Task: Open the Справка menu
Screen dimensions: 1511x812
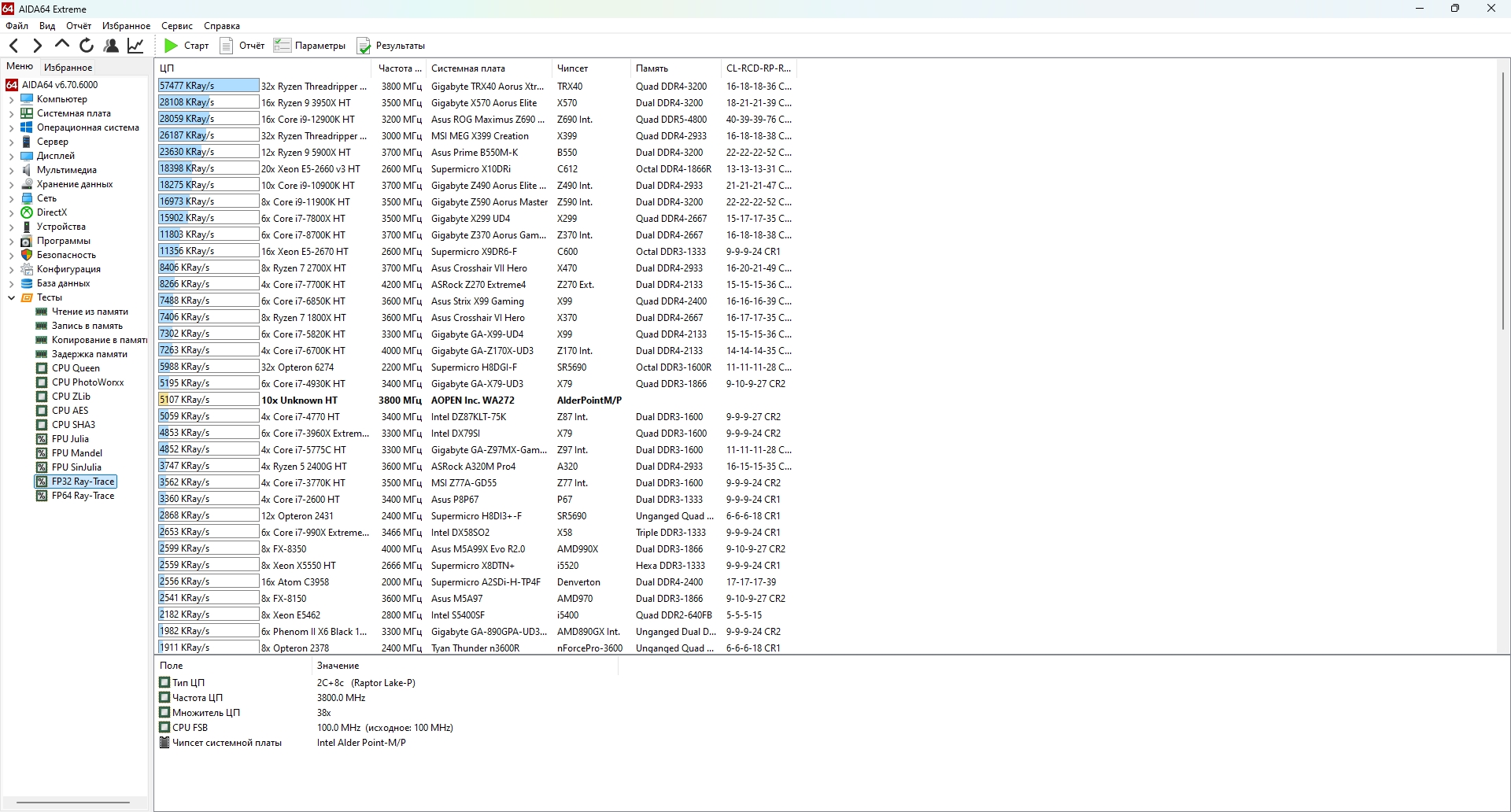Action: point(222,26)
